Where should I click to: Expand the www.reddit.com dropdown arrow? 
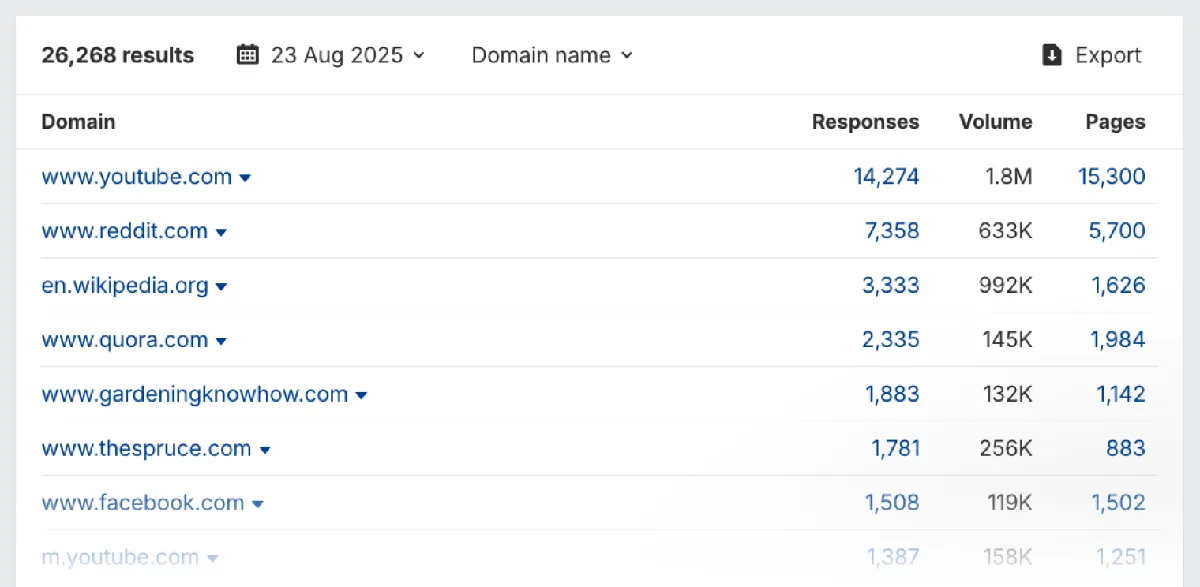tap(221, 232)
